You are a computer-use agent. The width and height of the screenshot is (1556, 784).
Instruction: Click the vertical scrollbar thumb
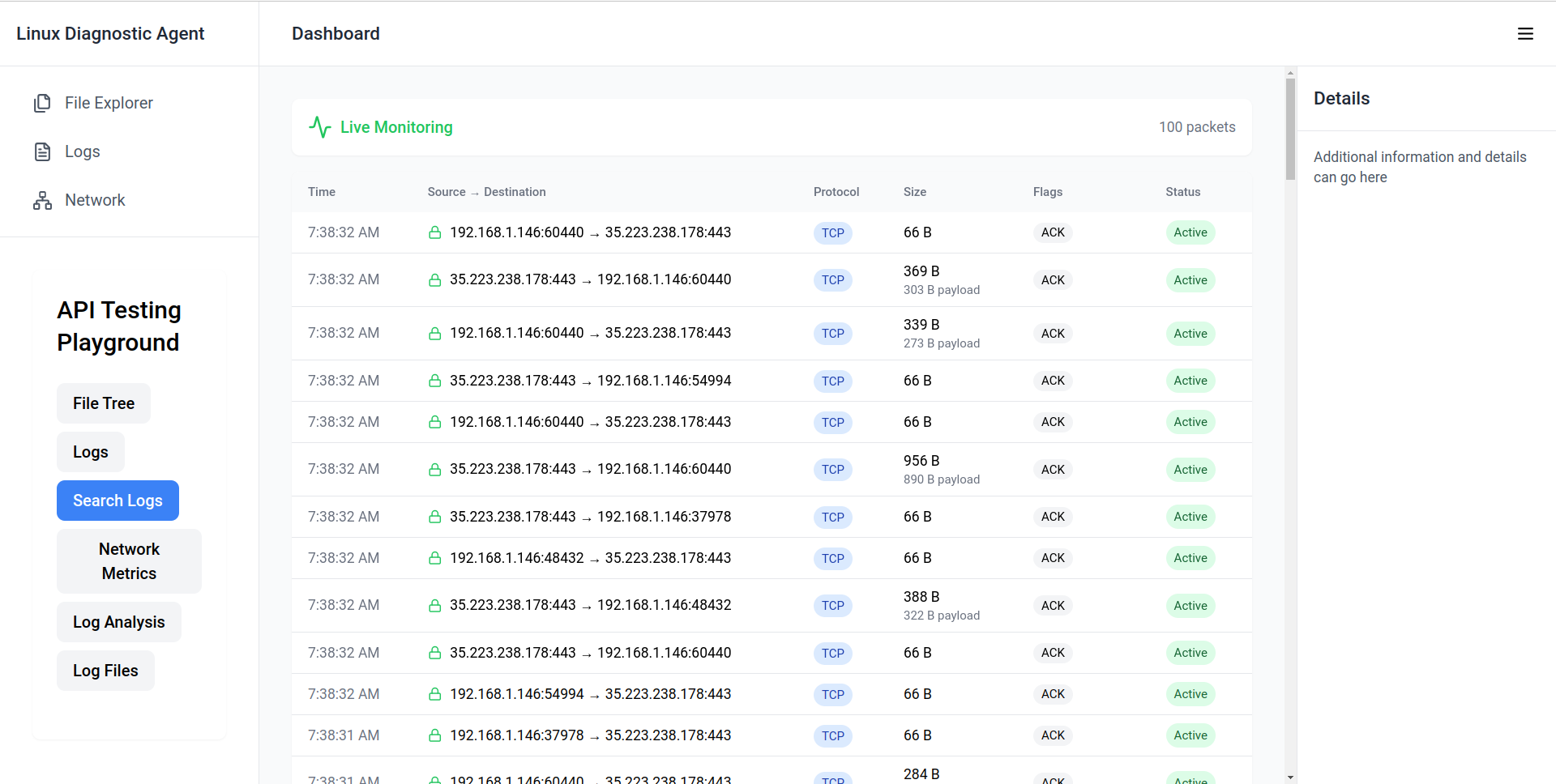(x=1290, y=129)
